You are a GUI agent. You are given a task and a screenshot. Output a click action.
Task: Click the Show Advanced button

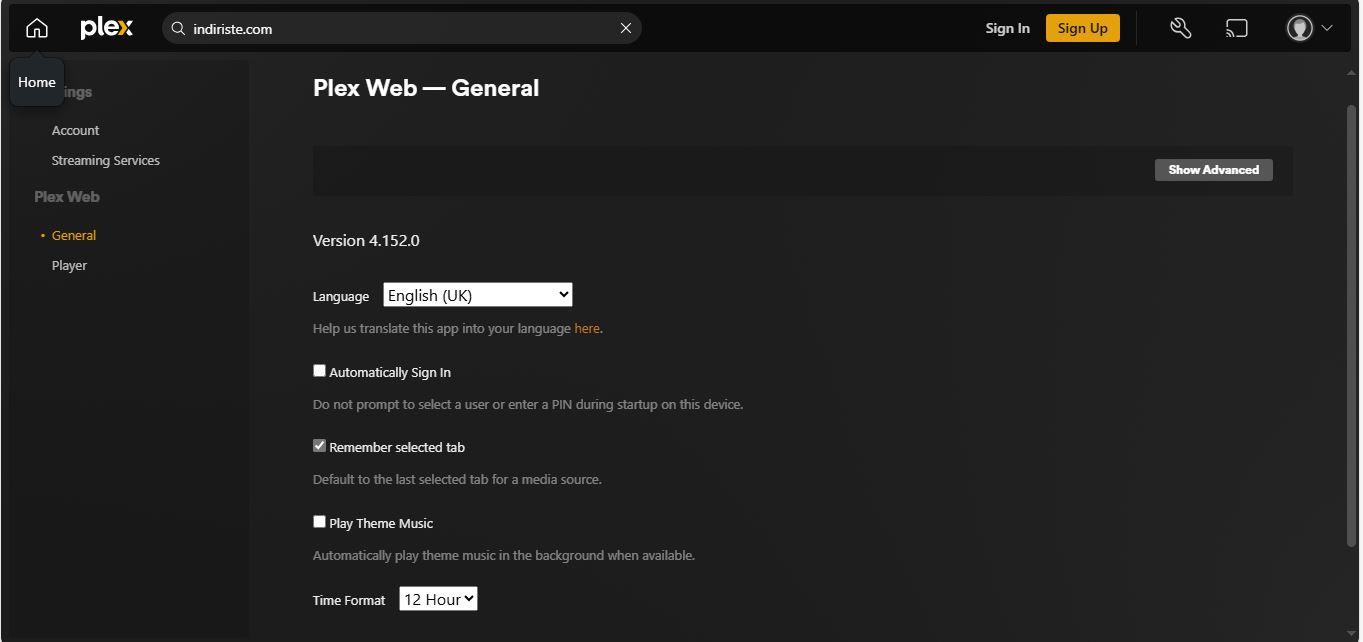(x=1213, y=170)
